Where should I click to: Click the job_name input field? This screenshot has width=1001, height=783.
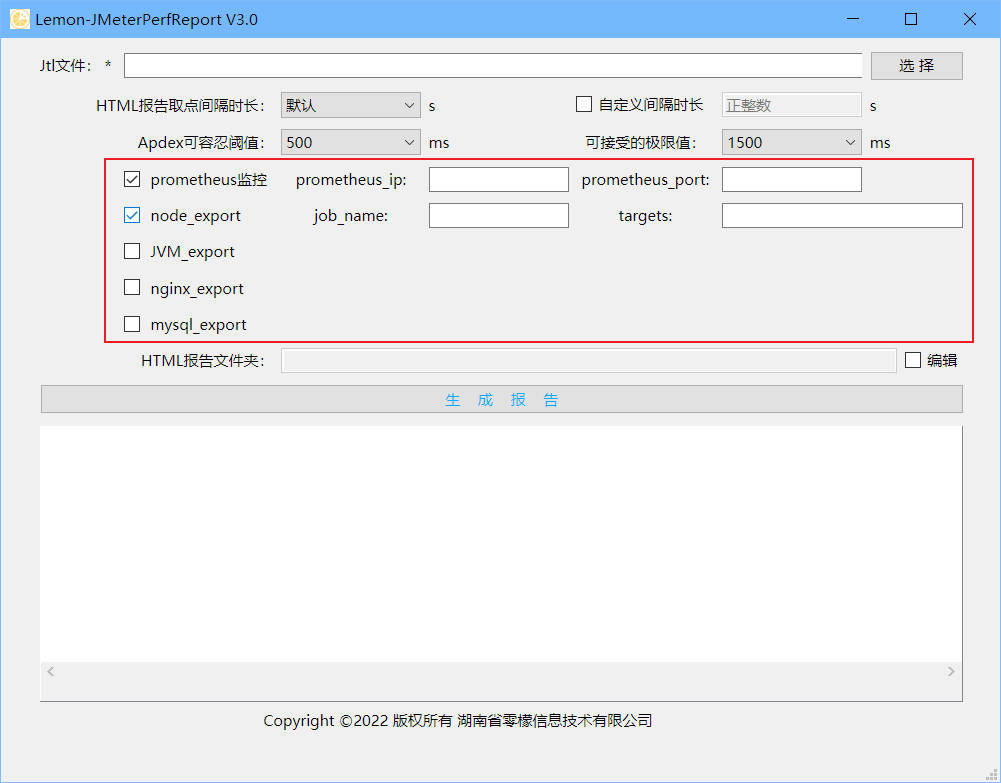[x=499, y=216]
